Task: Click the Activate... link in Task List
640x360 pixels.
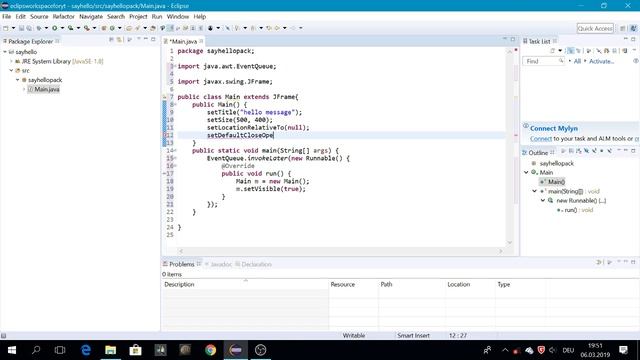Action: click(x=601, y=61)
